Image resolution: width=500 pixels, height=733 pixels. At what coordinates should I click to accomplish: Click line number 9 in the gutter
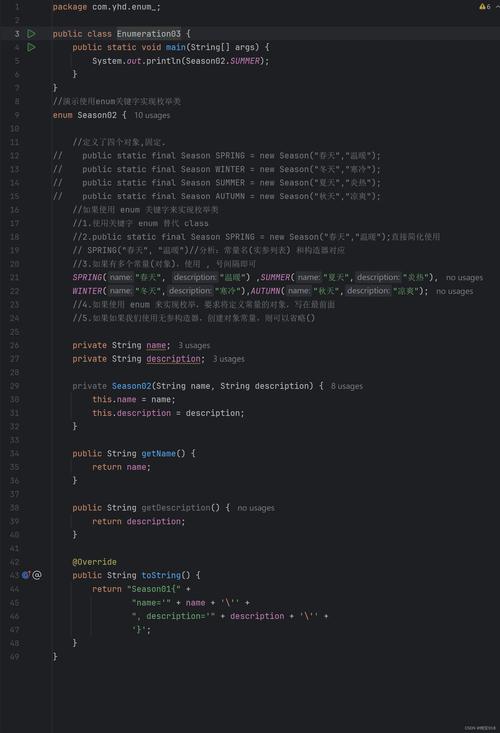click(x=17, y=115)
